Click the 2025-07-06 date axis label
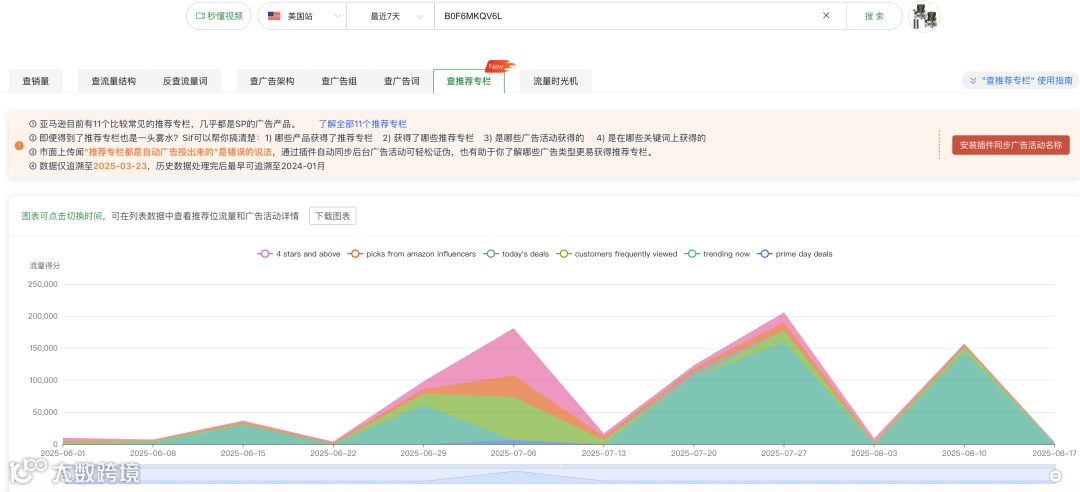Screen dimensions: 1080x492 (x=514, y=453)
